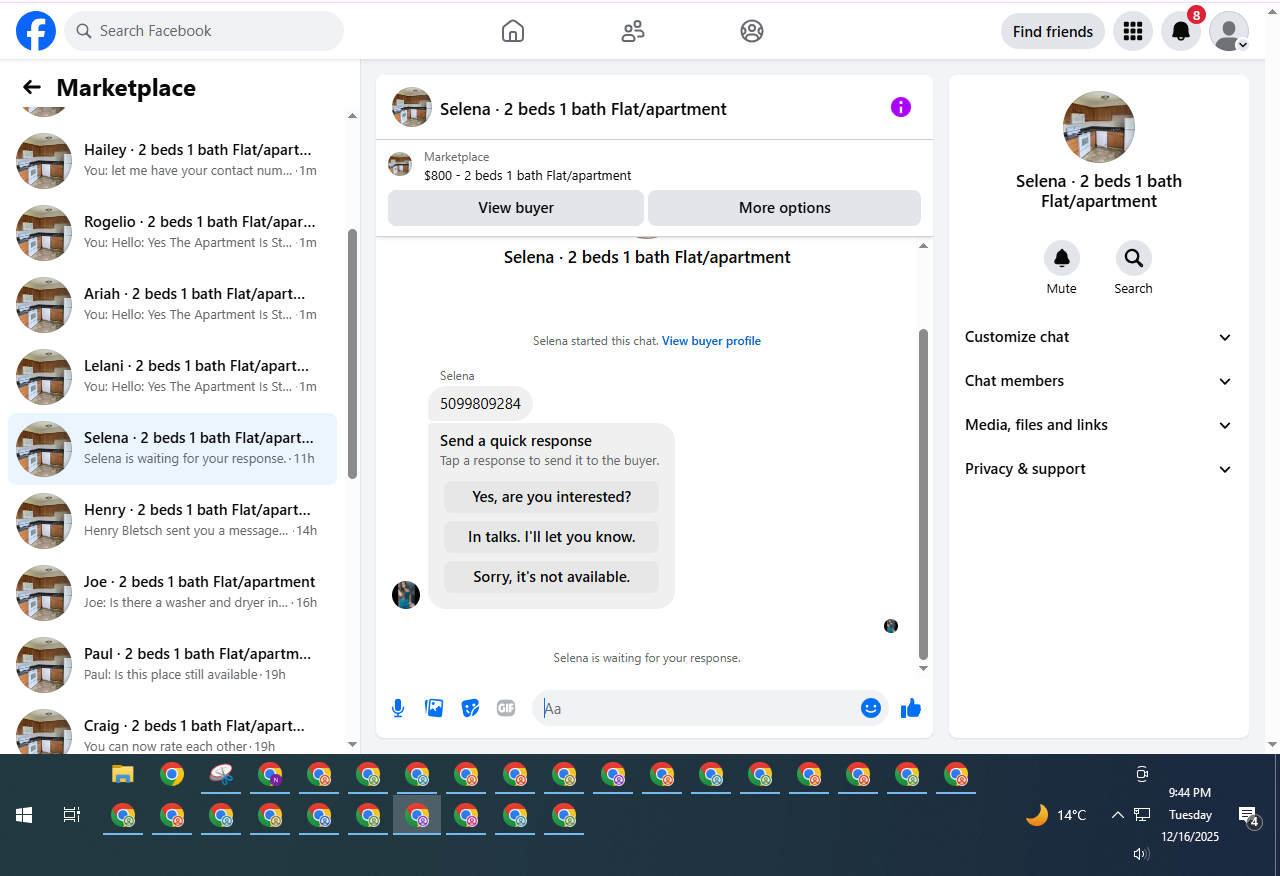Click the volume speaker tray icon

[x=1141, y=854]
